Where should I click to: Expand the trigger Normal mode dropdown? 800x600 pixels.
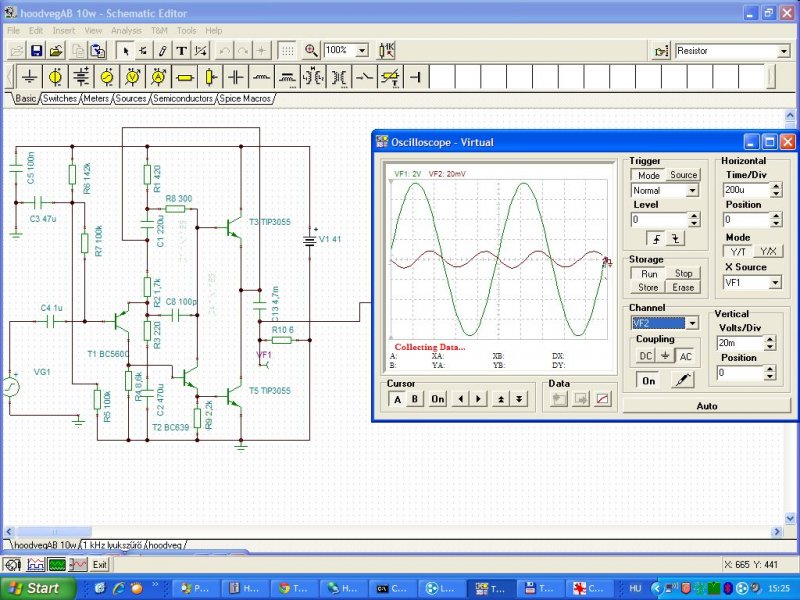(691, 190)
